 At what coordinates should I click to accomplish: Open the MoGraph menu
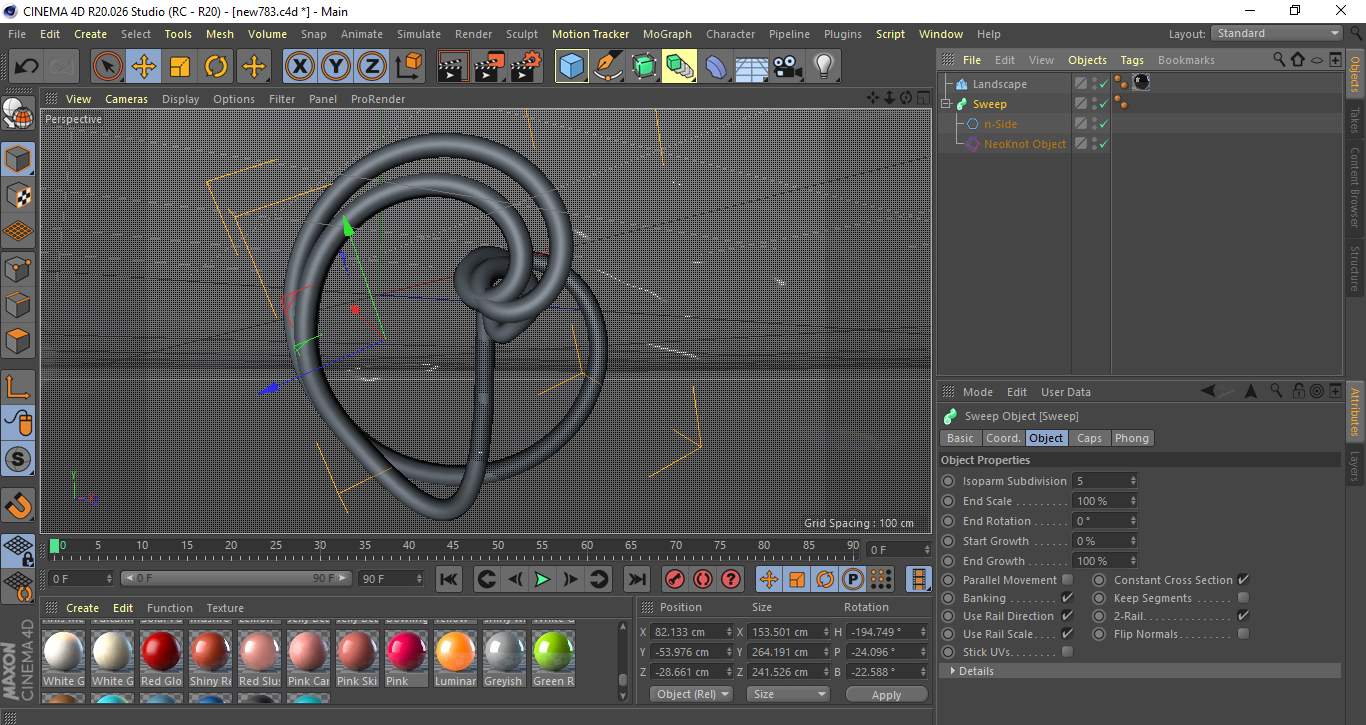667,34
